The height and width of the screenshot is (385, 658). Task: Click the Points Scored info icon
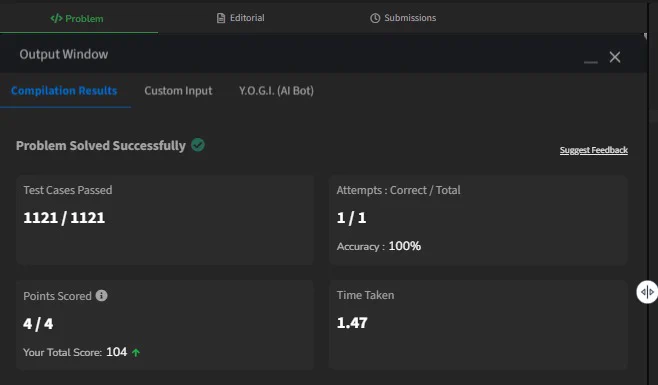pyautogui.click(x=102, y=296)
